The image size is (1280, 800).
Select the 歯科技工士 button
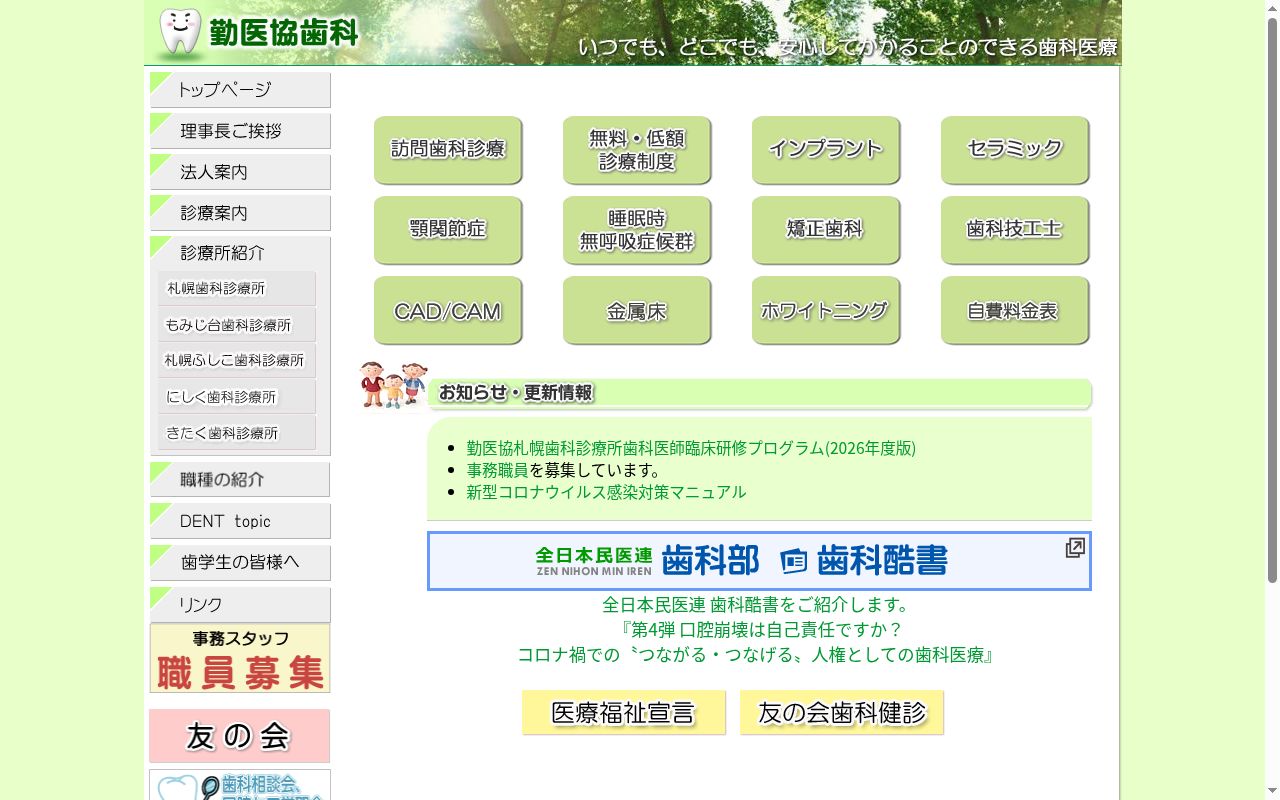1015,230
